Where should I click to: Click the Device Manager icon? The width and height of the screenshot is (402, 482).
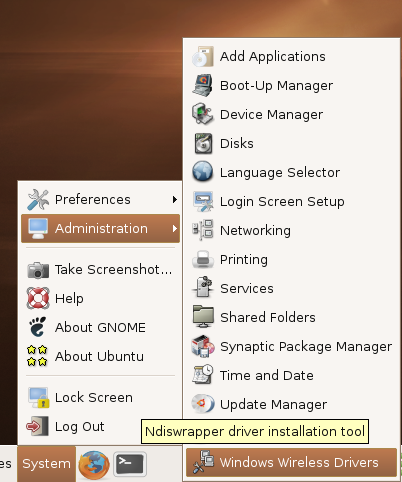[203, 114]
